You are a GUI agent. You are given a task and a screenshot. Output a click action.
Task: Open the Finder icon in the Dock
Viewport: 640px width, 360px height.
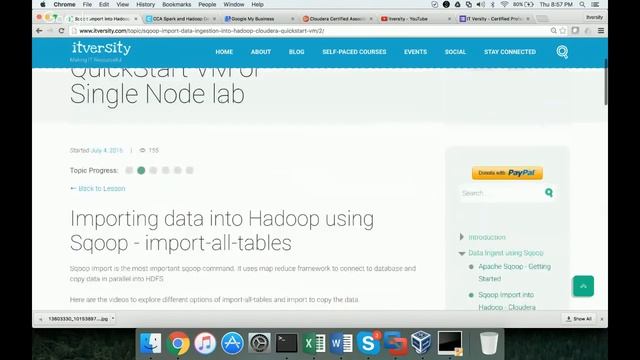pyautogui.click(x=151, y=343)
